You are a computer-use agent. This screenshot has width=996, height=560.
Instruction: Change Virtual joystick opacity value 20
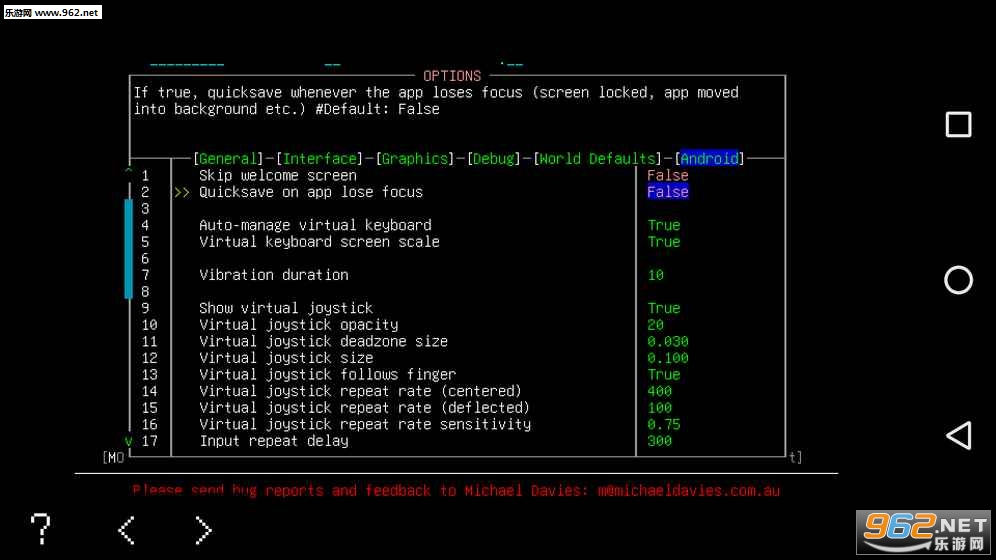point(655,325)
